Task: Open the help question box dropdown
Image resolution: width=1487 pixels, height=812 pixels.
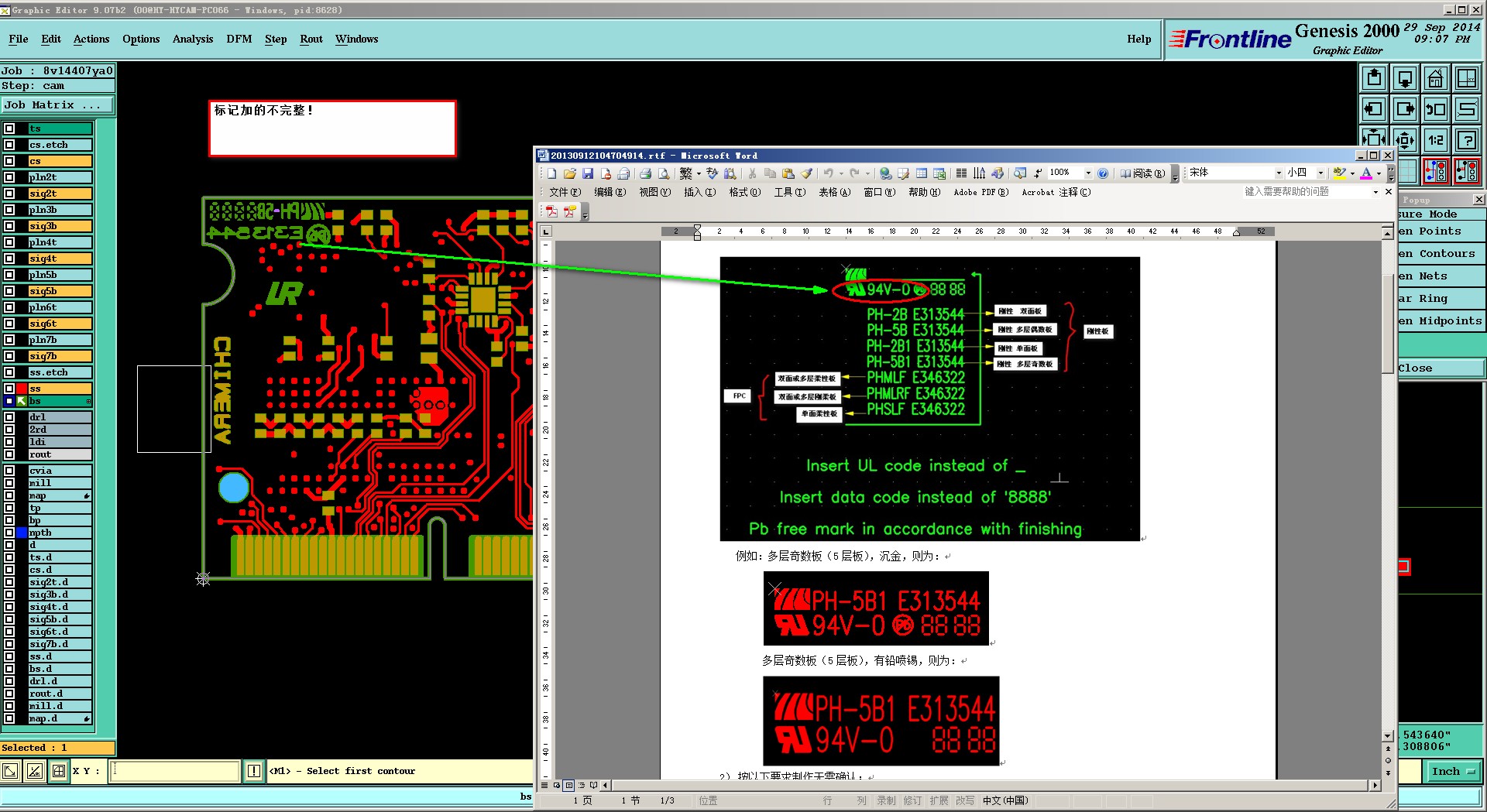Action: point(1375,192)
